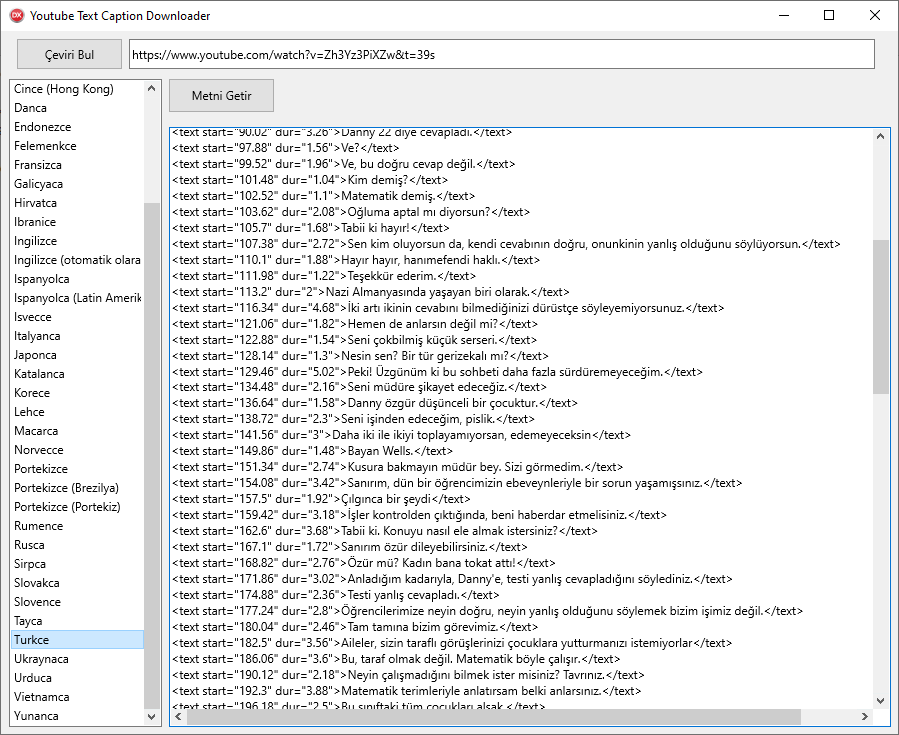Image resolution: width=899 pixels, height=735 pixels.
Task: Click caption line 'Sanırım özür dileyebilirsiniz.'
Action: coord(350,547)
